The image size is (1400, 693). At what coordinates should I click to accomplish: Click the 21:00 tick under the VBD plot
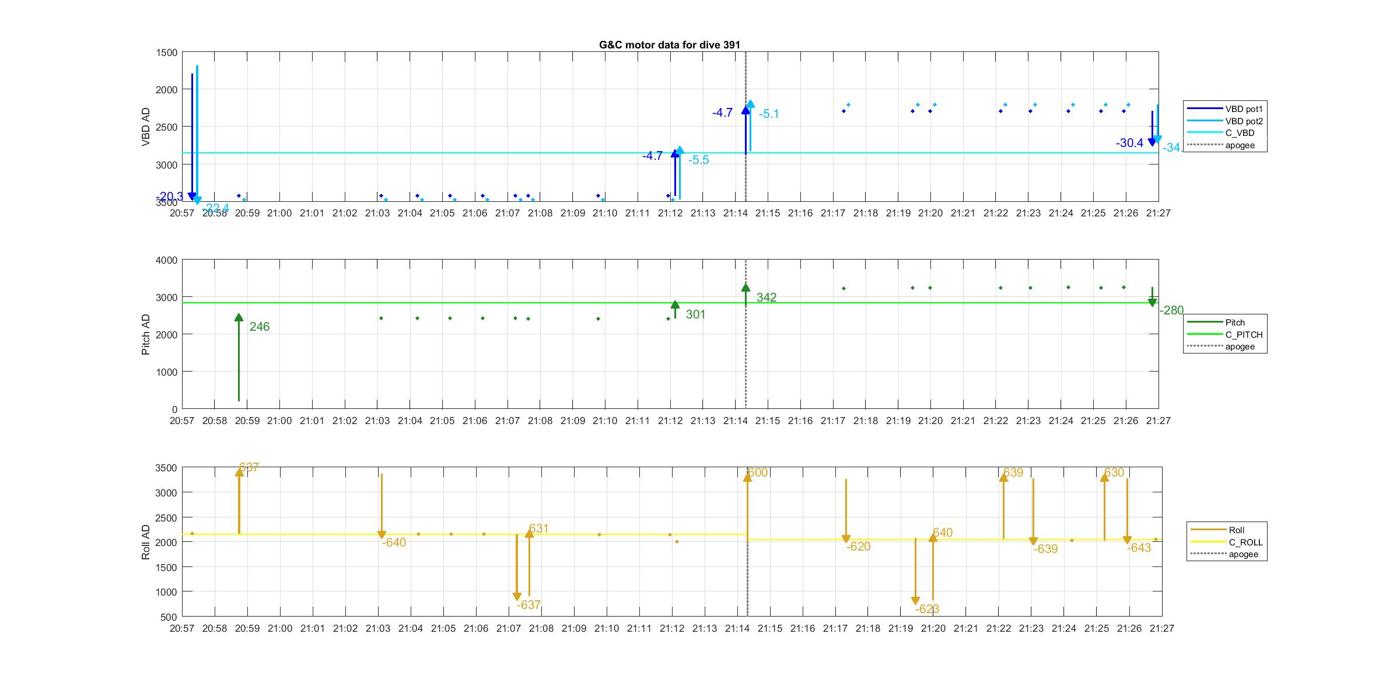(279, 213)
